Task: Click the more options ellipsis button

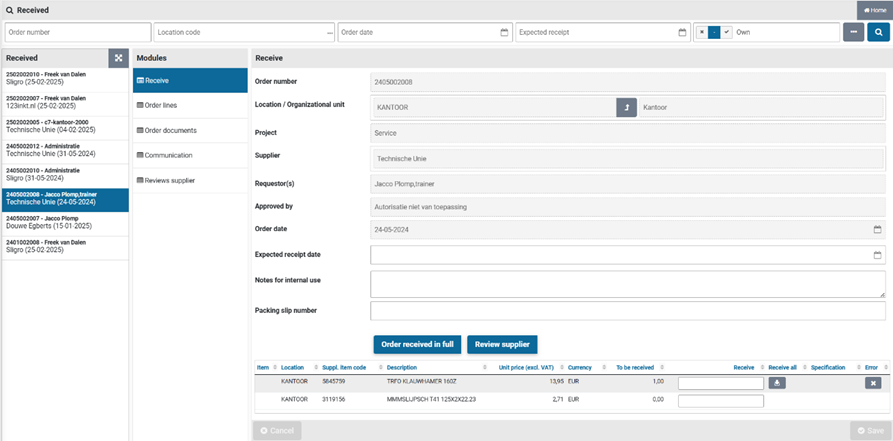Action: (x=853, y=33)
